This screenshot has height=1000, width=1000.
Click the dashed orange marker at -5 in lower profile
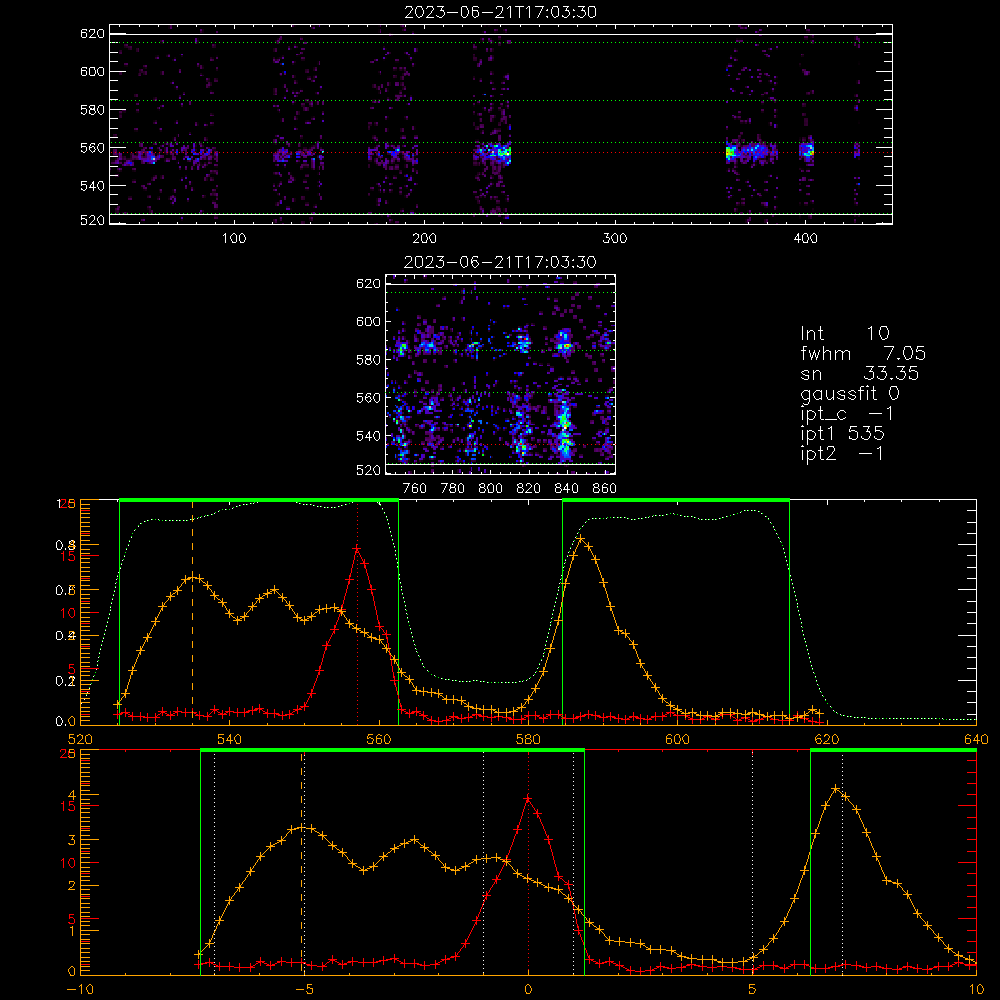click(x=302, y=862)
